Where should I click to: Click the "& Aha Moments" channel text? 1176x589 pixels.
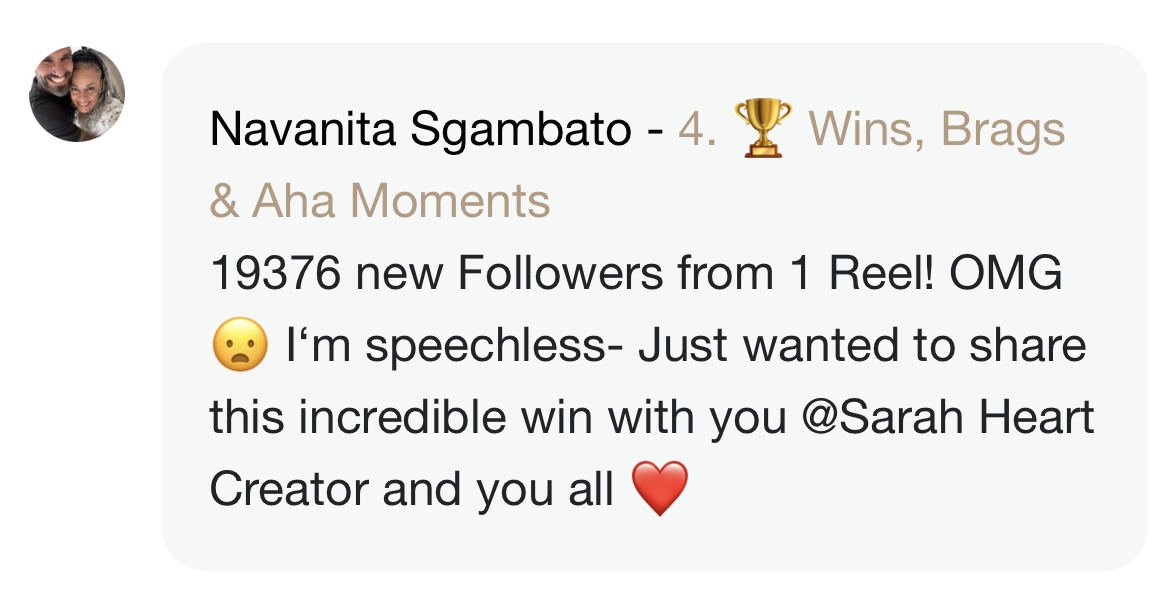(x=380, y=201)
